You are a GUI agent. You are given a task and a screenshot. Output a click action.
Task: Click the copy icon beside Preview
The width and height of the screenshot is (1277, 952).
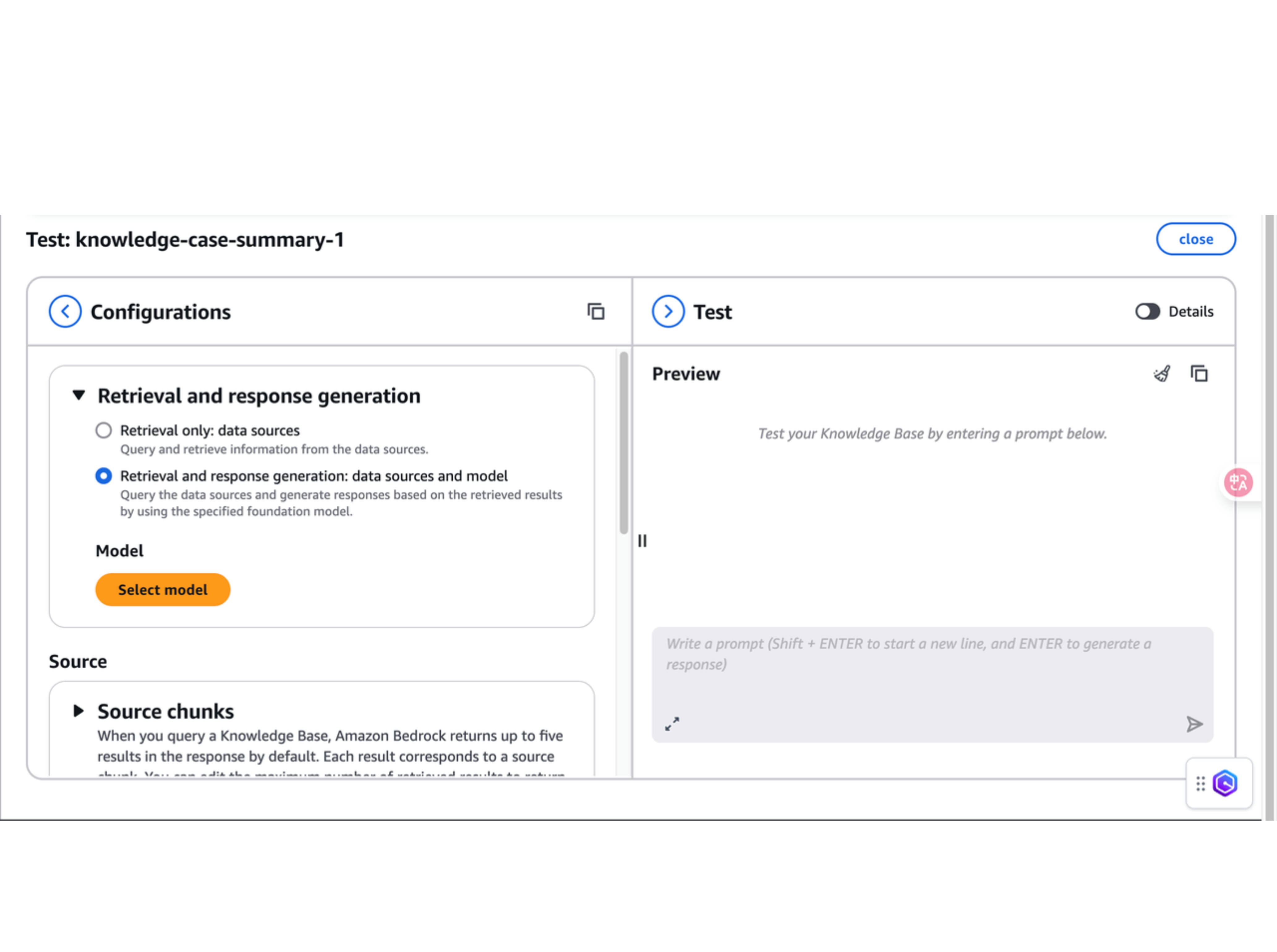(x=1199, y=374)
